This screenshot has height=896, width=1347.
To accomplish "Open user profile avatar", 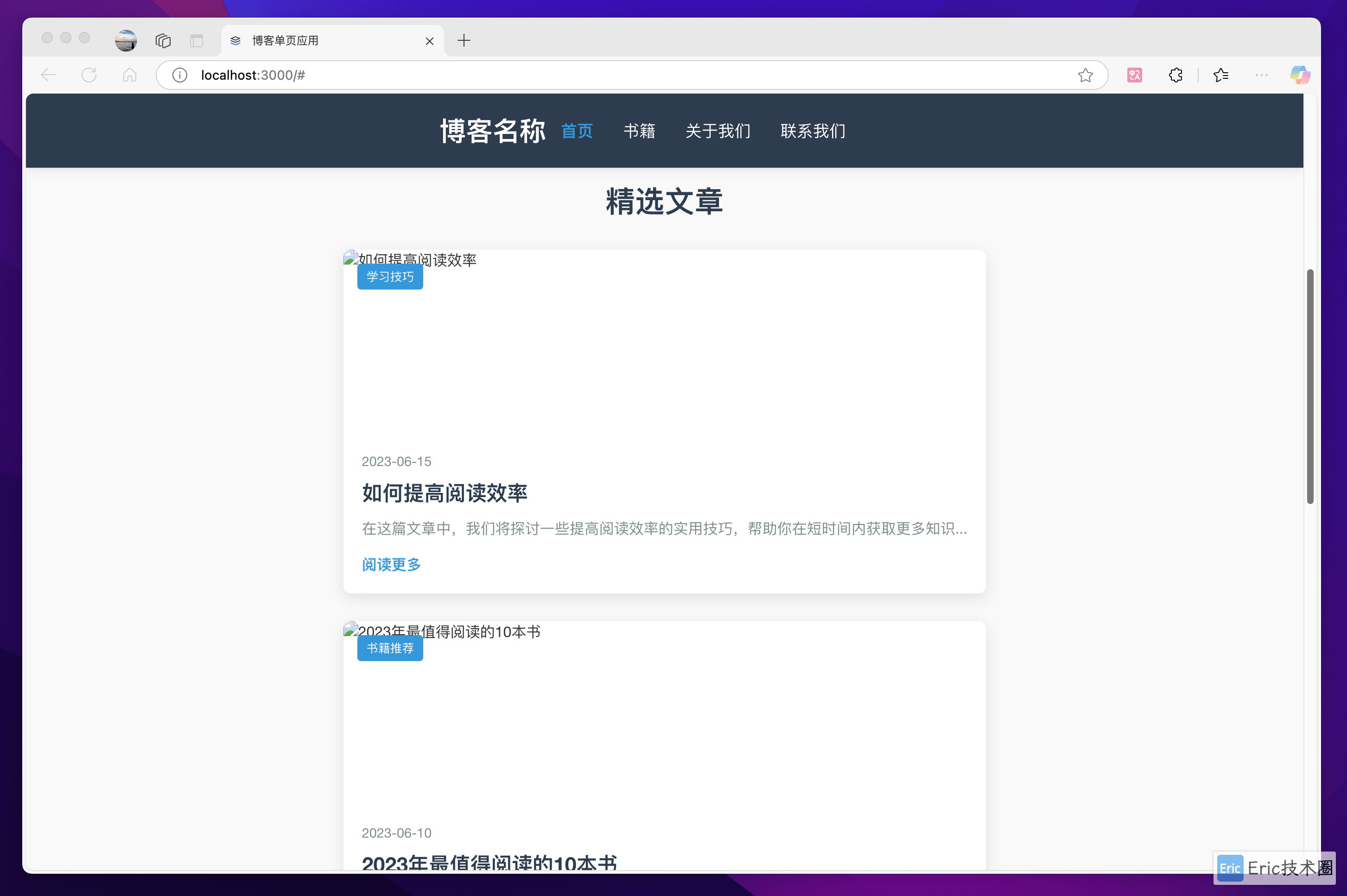I will coord(126,41).
